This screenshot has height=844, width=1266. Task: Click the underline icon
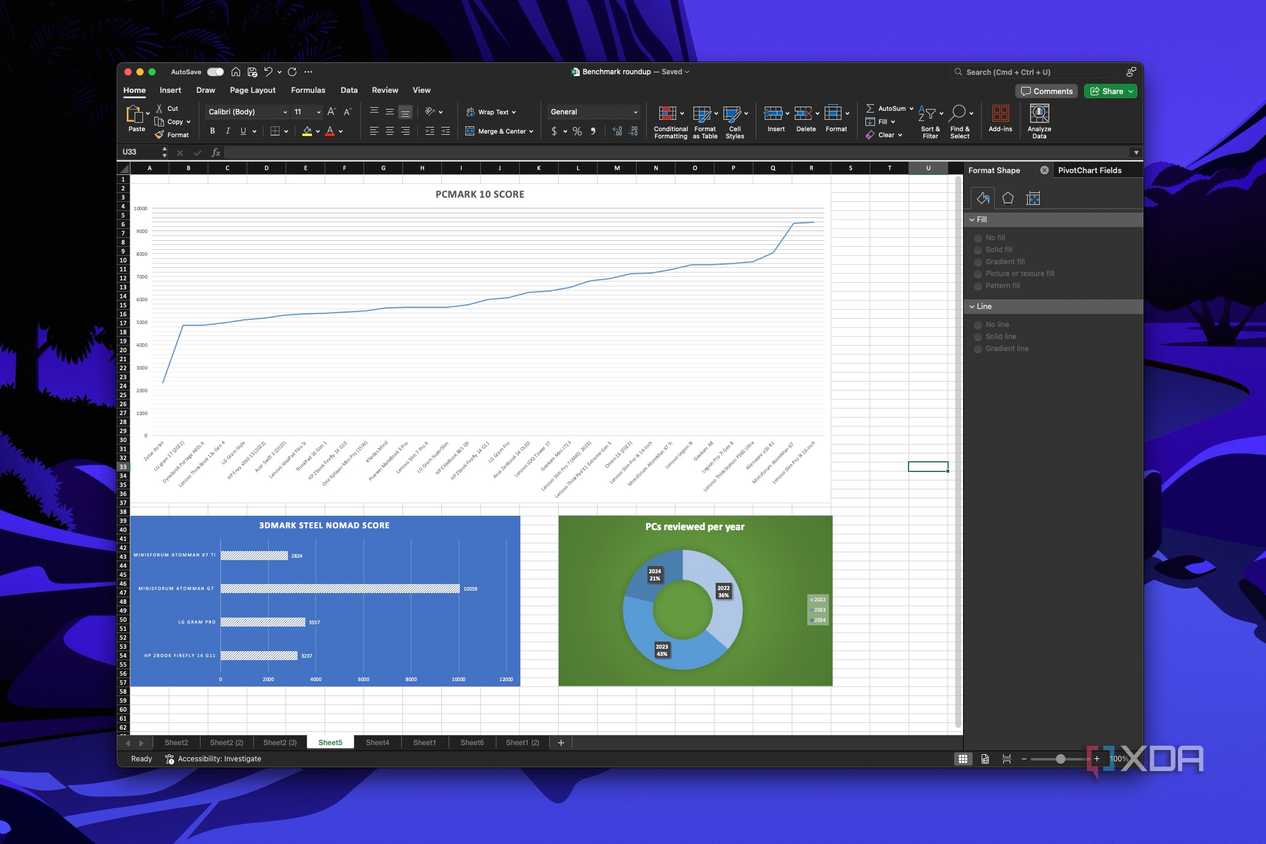[x=242, y=131]
